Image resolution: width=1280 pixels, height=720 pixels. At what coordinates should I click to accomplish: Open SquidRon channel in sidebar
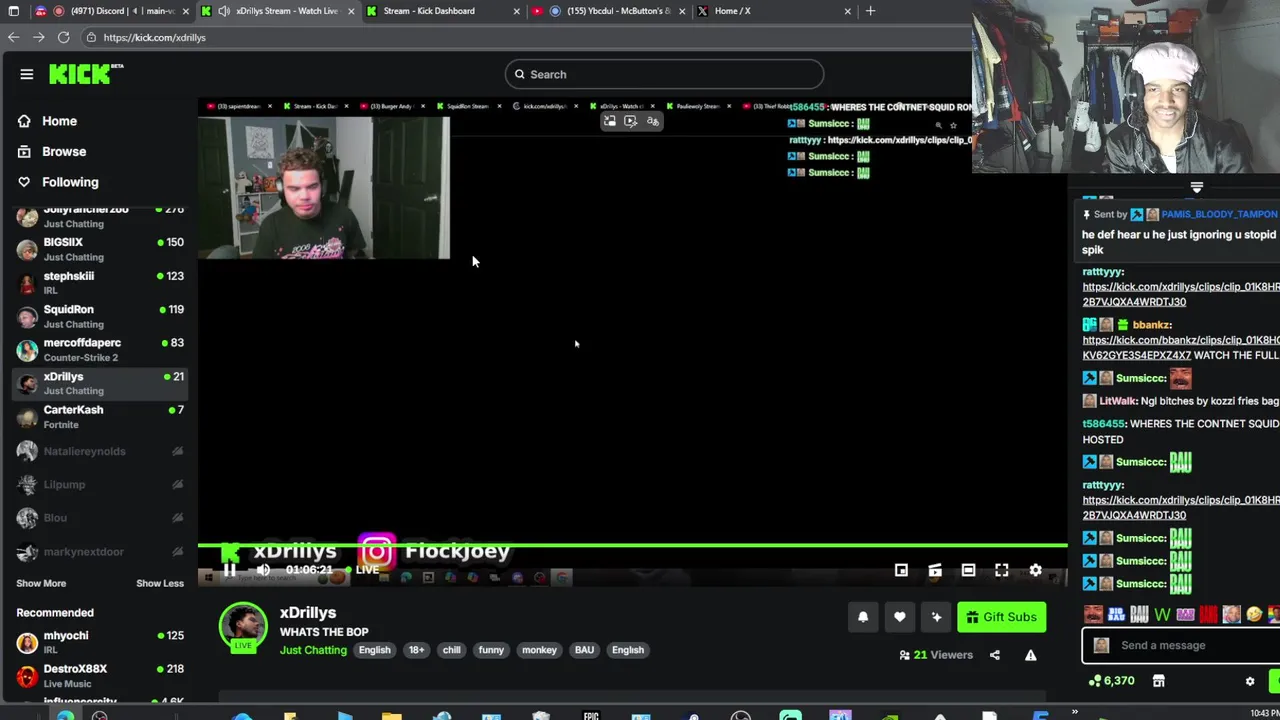[x=100, y=316]
